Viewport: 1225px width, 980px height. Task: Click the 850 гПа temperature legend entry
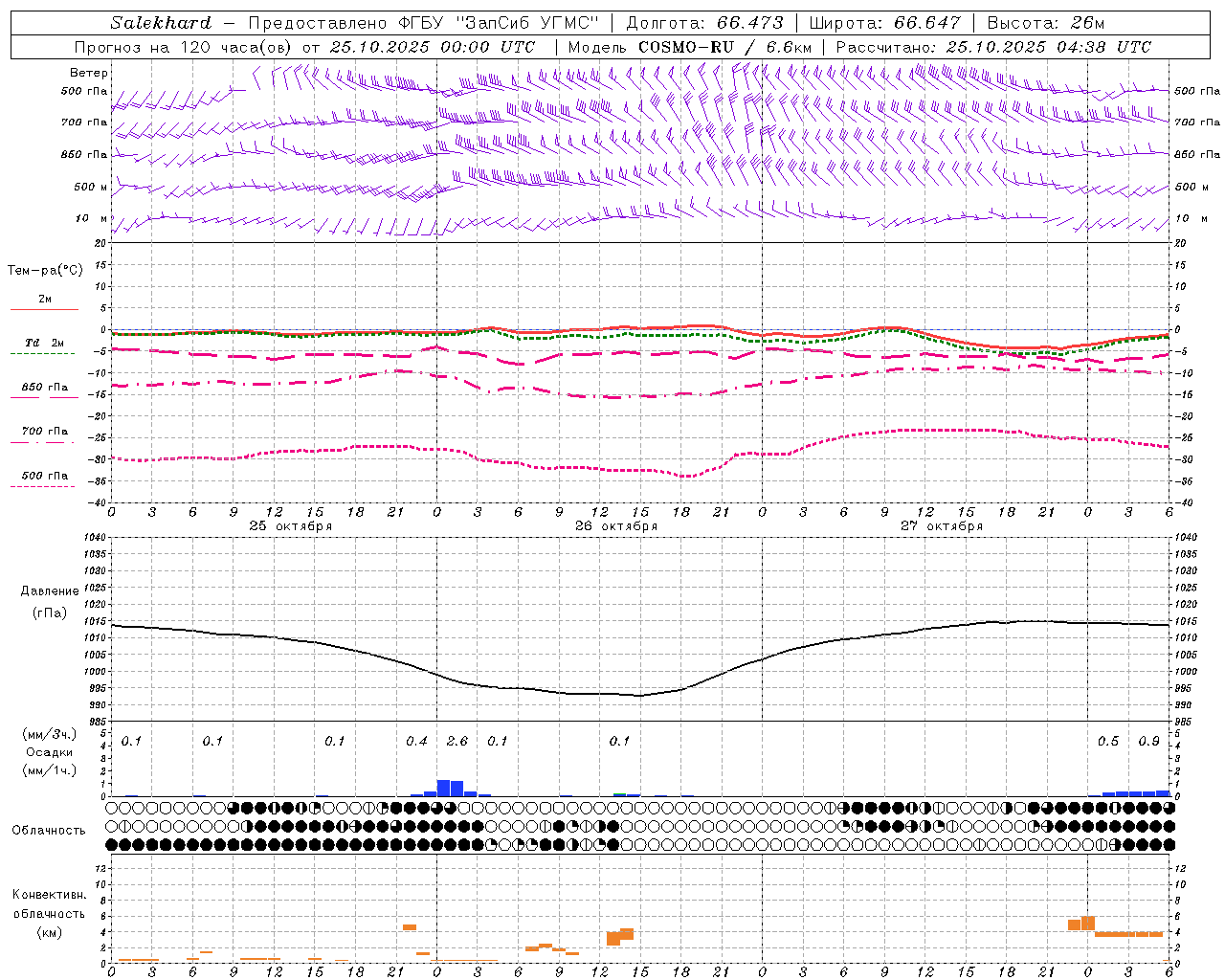tap(45, 388)
